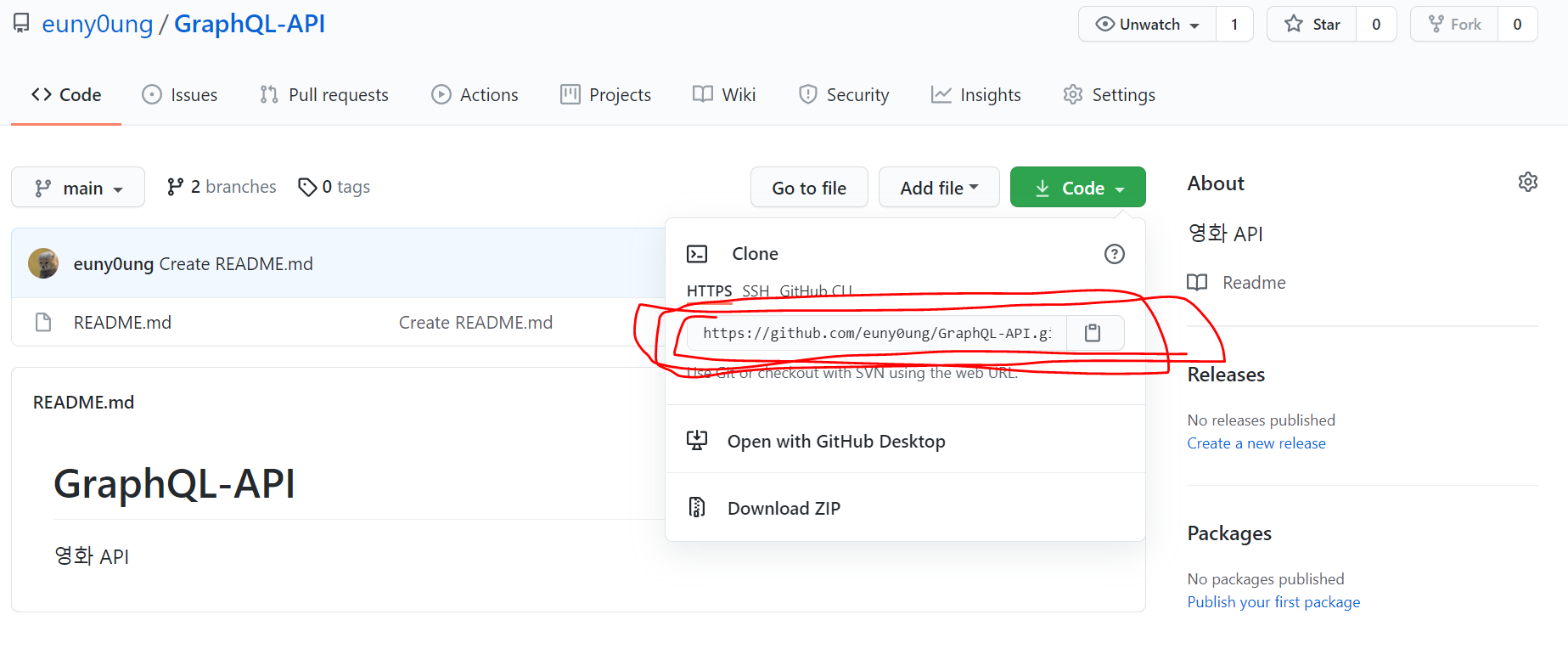Select the HTTPS clone tab

[709, 291]
